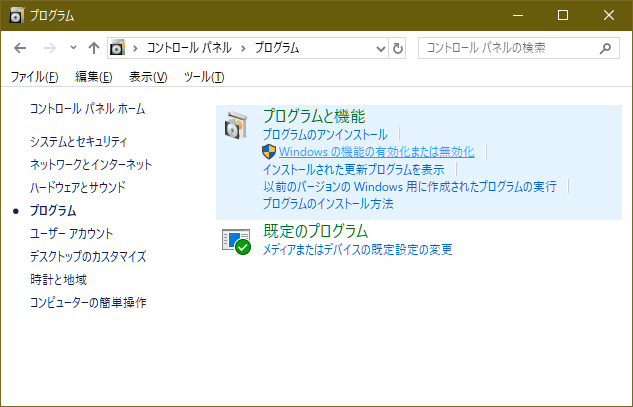Close the プログラム window
Image resolution: width=633 pixels, height=407 pixels.
609,15
